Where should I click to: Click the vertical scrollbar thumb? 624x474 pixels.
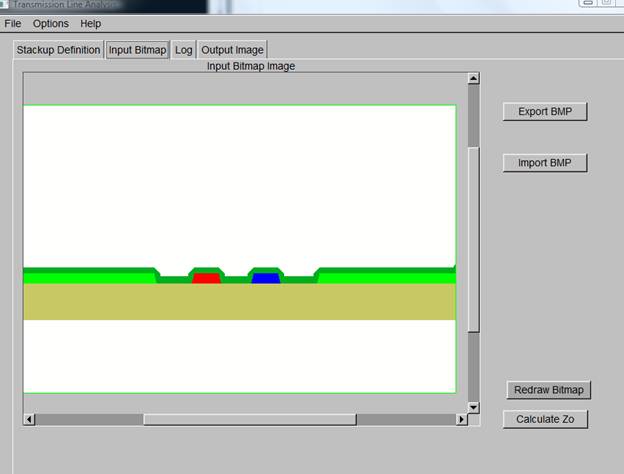[x=474, y=240]
